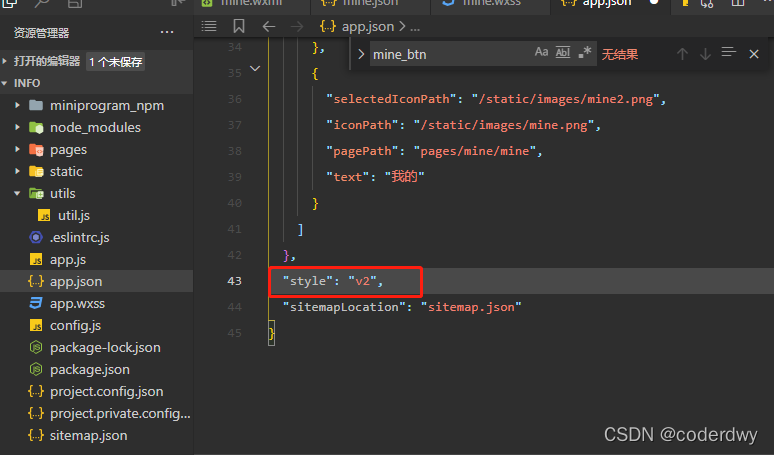Click the 1 个未保存 badge
The width and height of the screenshot is (774, 455).
point(116,62)
